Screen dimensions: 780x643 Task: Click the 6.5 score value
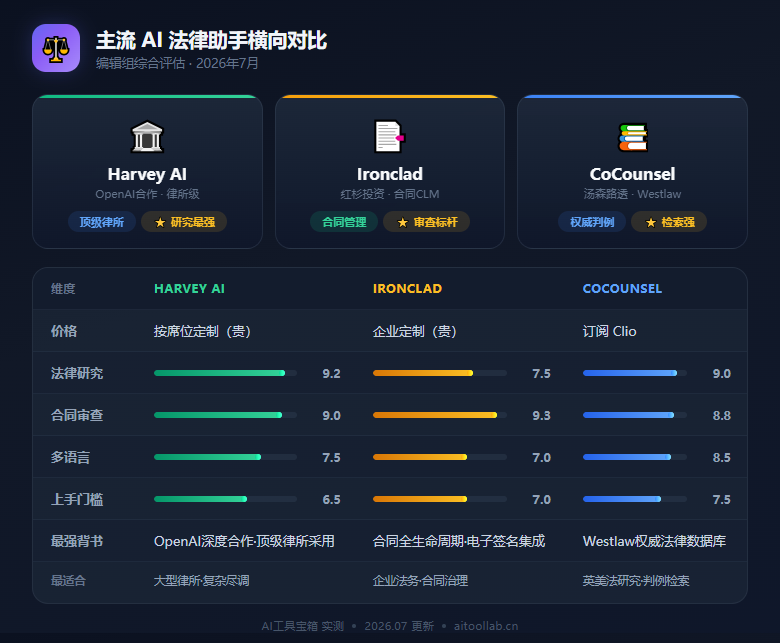pos(331,499)
